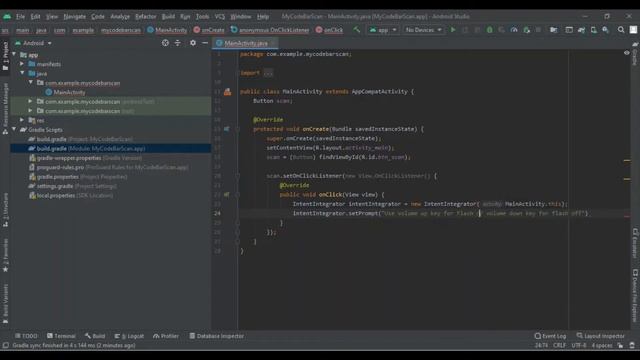
Task: Expand the res folder arrow
Action: point(22,120)
